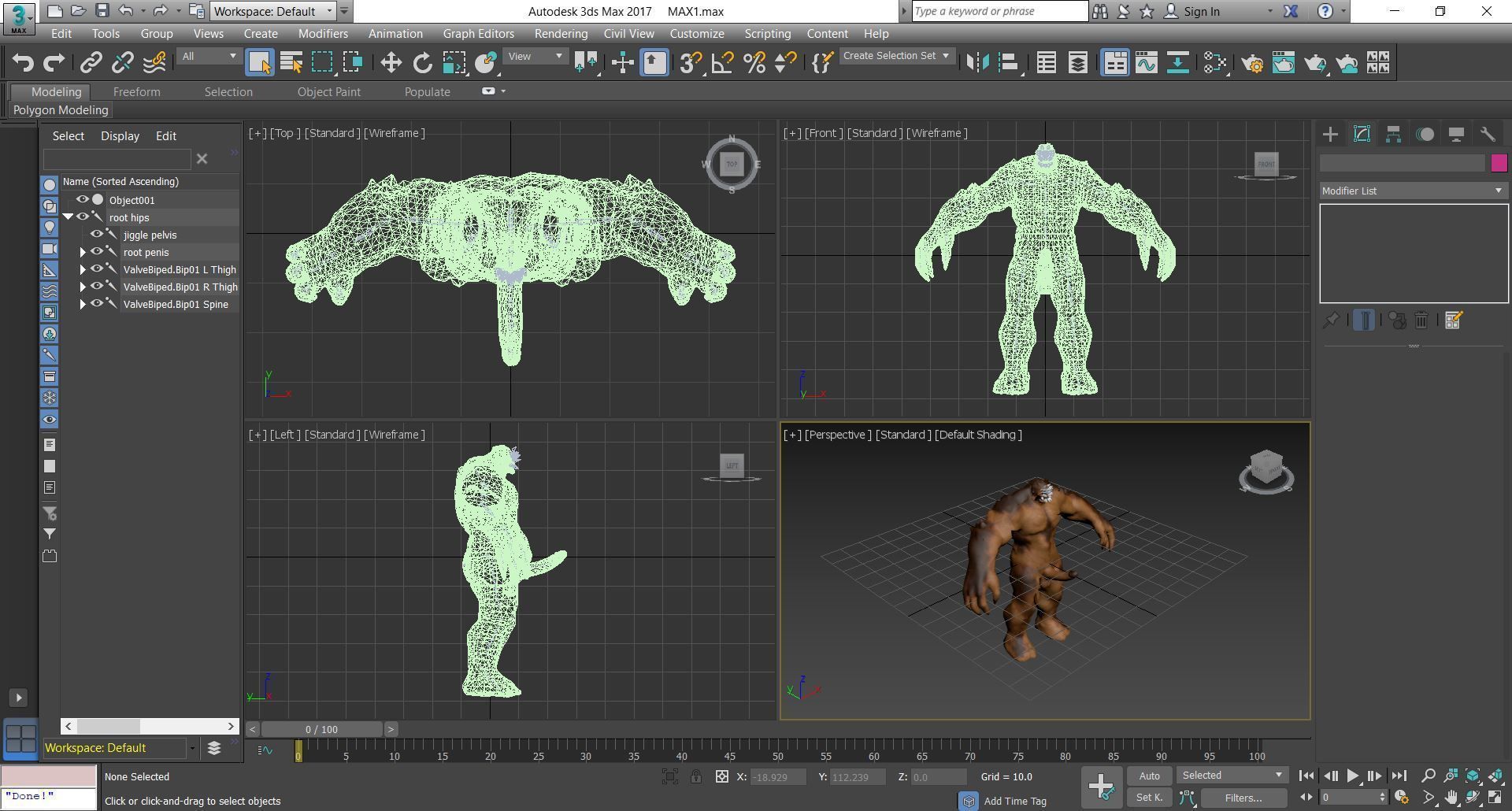Screen dimensions: 1512x811
Task: Play the animation
Action: click(x=1352, y=776)
